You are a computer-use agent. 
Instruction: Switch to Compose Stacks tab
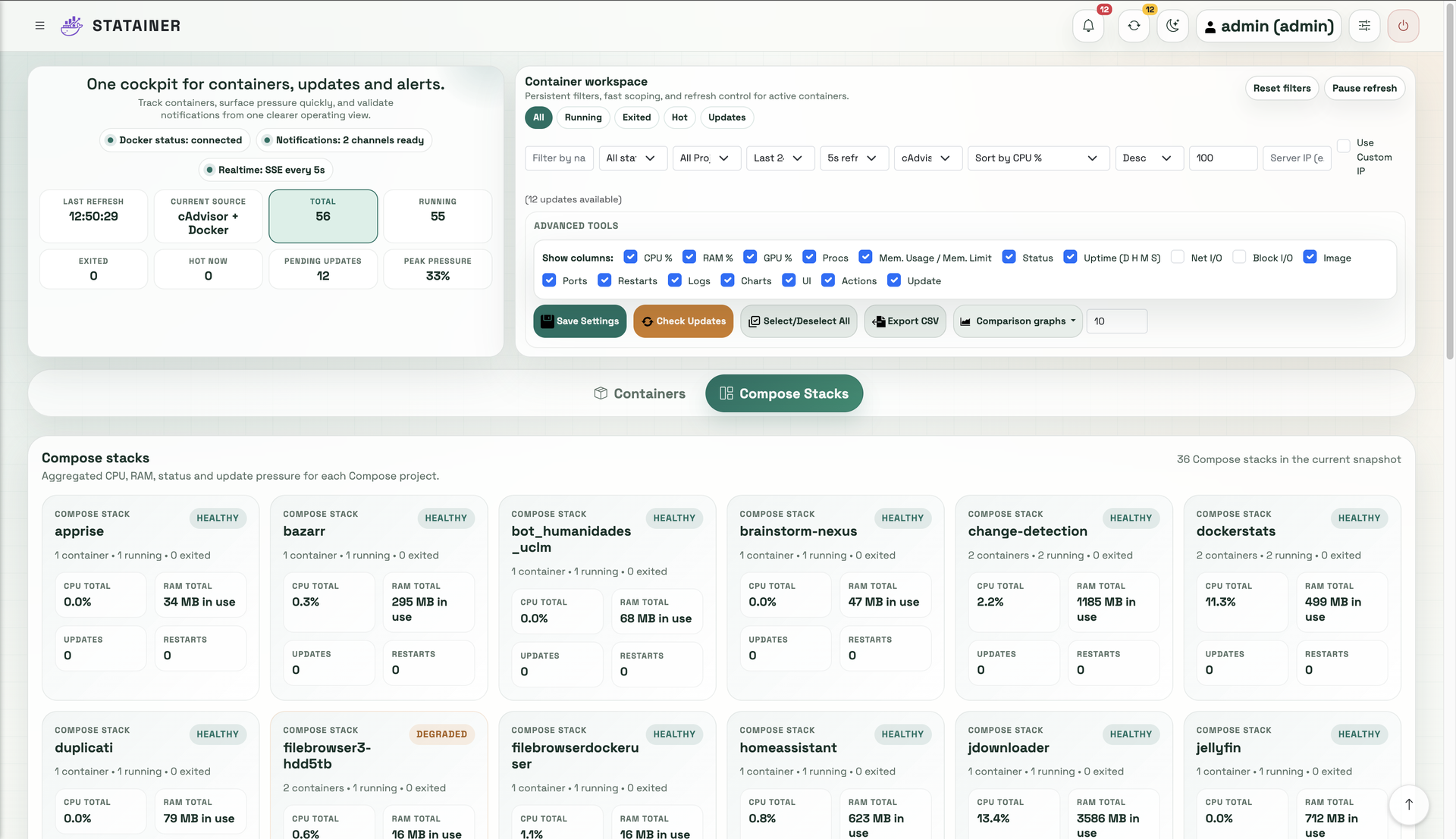click(784, 393)
